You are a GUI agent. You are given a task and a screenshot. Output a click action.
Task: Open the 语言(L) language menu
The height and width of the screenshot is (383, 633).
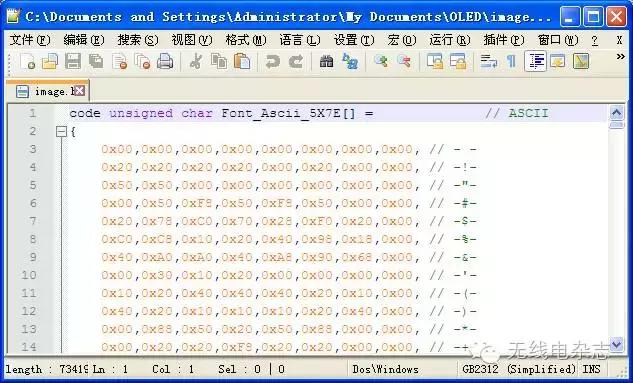pos(300,40)
